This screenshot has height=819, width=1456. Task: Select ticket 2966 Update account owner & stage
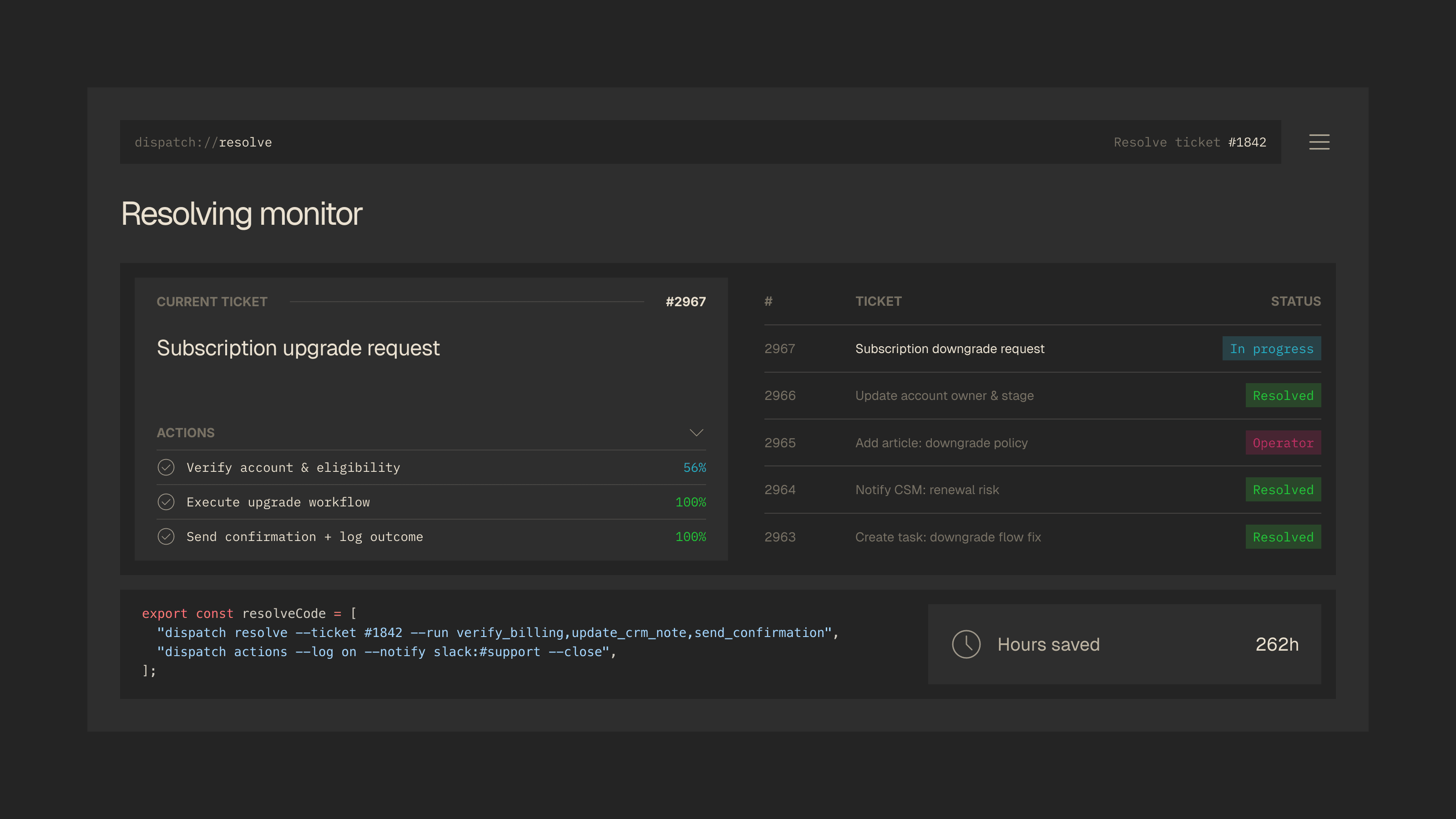pyautogui.click(x=944, y=396)
